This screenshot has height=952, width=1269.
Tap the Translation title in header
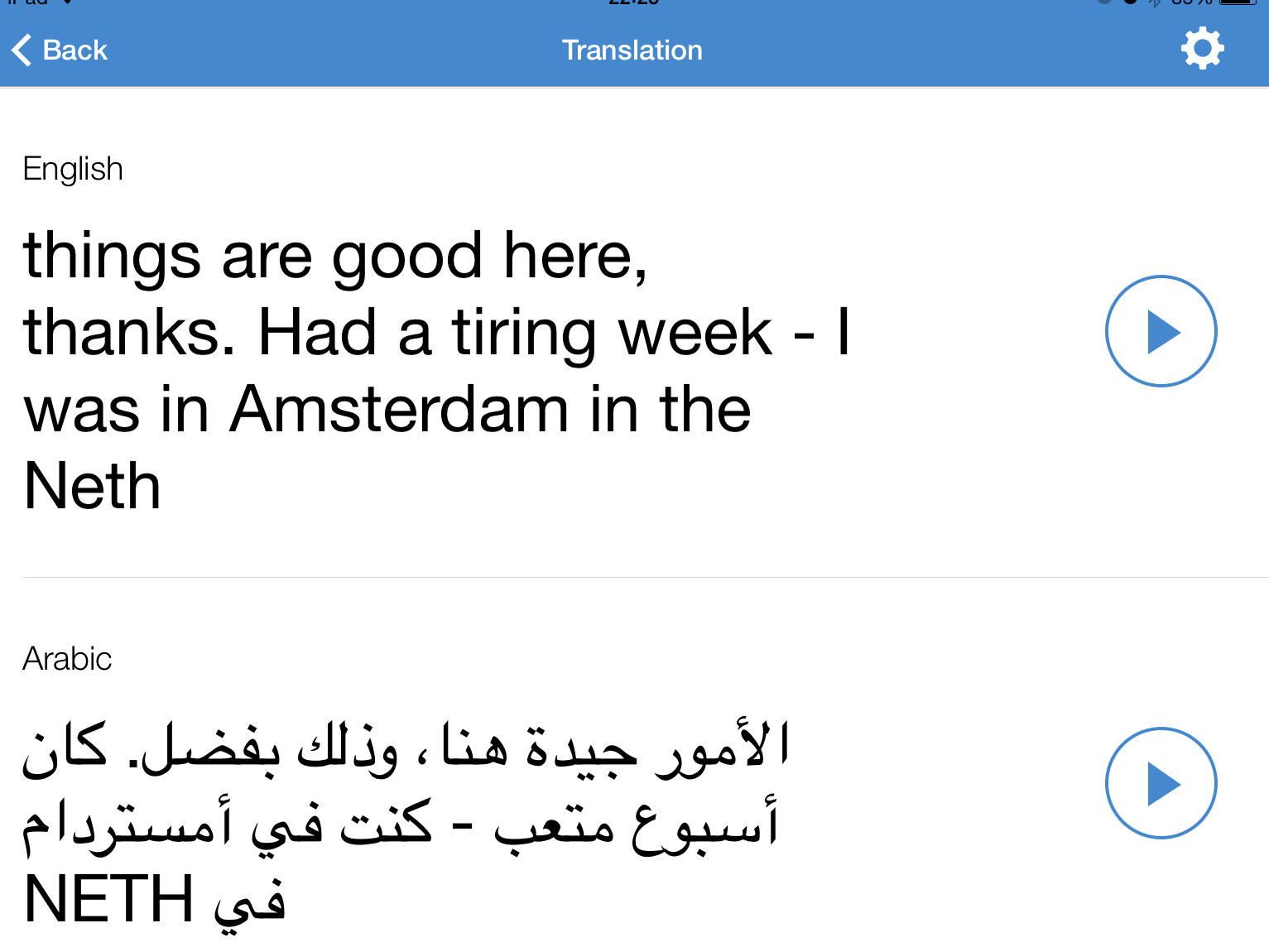tap(632, 50)
